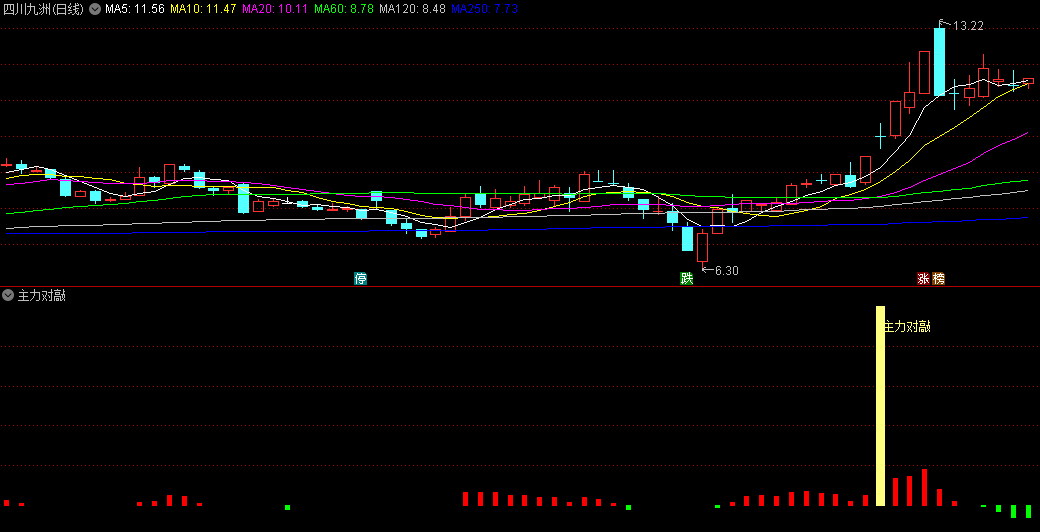Click the tall yellow 主力对敲 signal bar
Screen dimensions: 1040x532
pyautogui.click(x=881, y=406)
